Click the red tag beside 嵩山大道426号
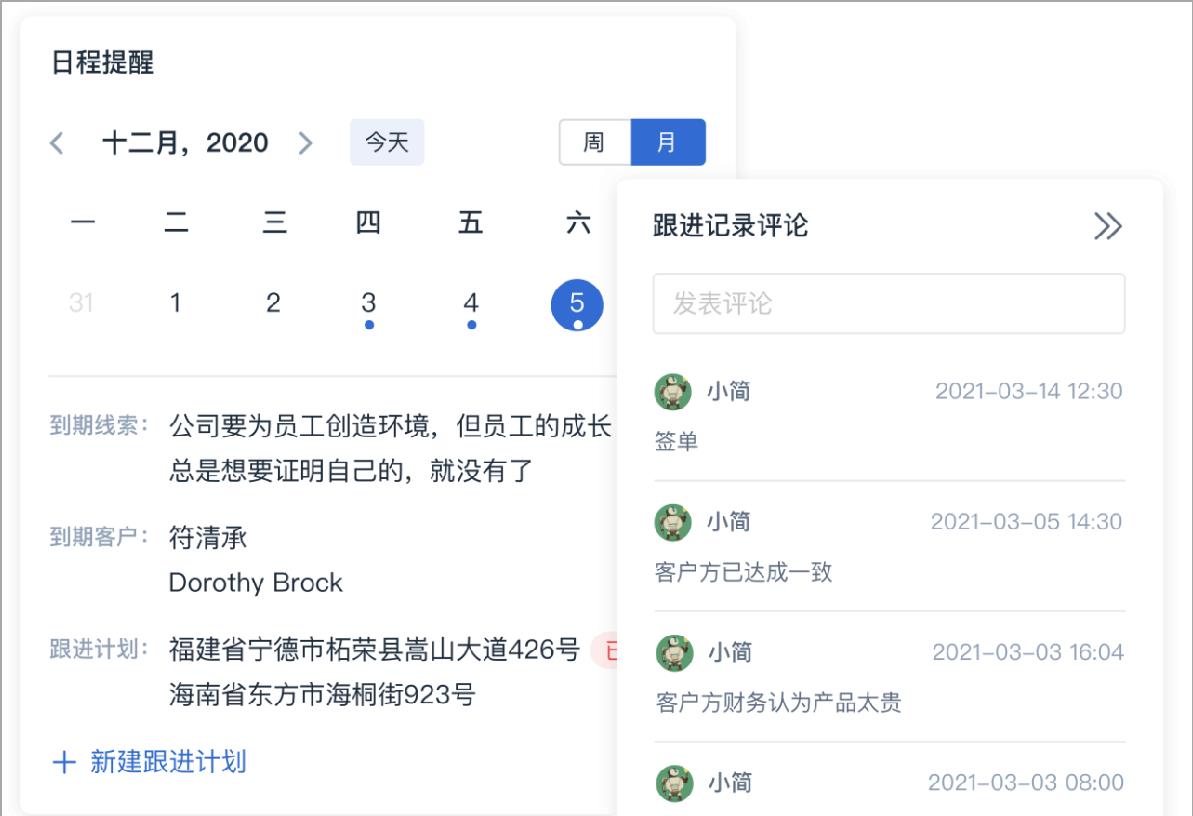1193x816 pixels. (x=604, y=650)
